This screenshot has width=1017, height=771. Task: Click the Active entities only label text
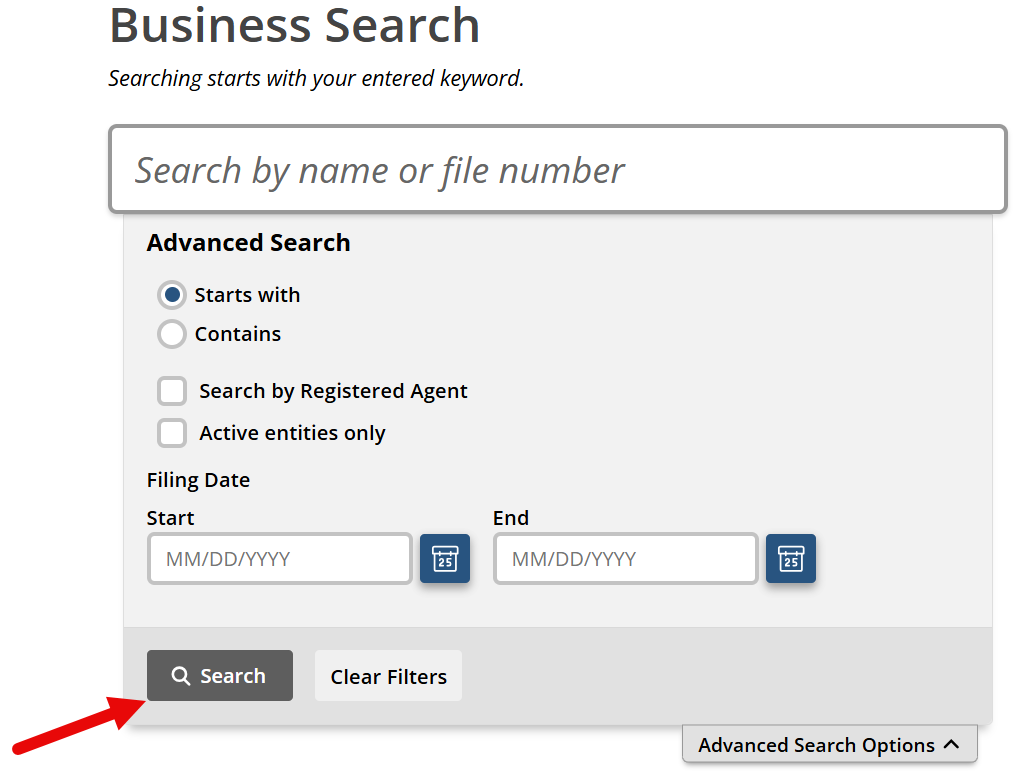pos(293,433)
